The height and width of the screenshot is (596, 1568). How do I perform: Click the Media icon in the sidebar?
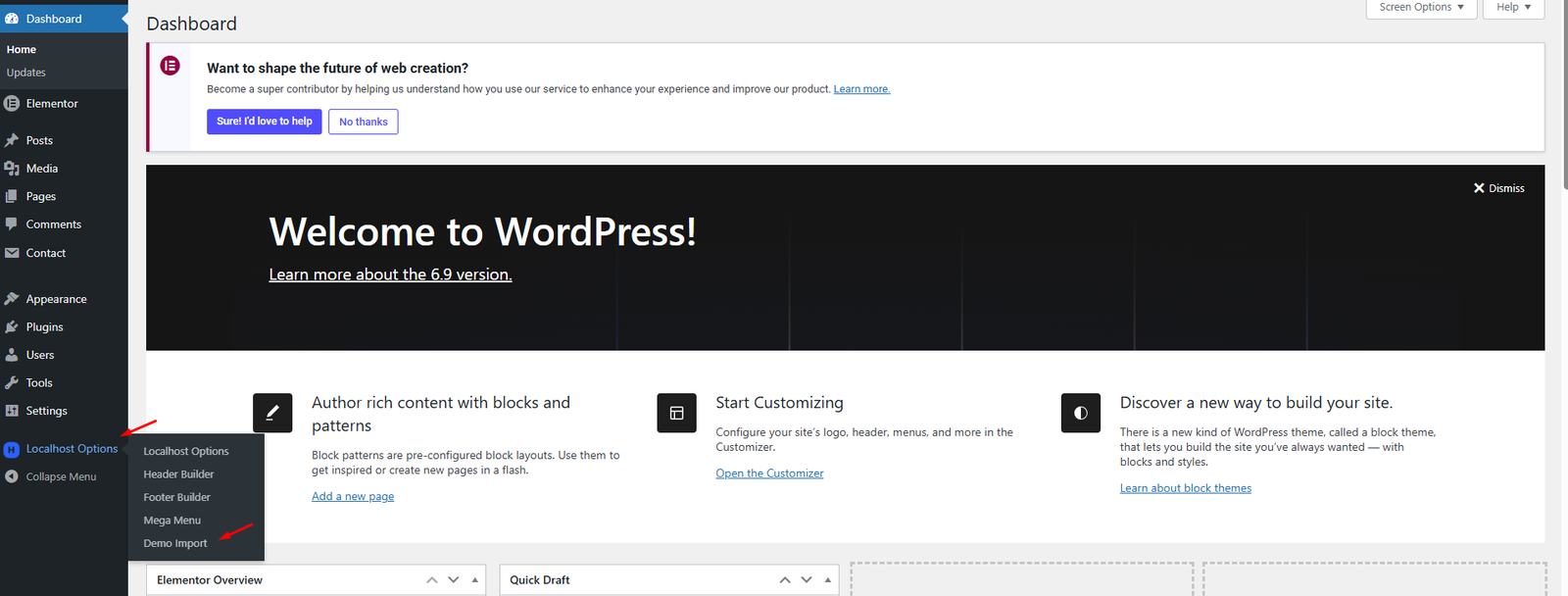[x=12, y=169]
